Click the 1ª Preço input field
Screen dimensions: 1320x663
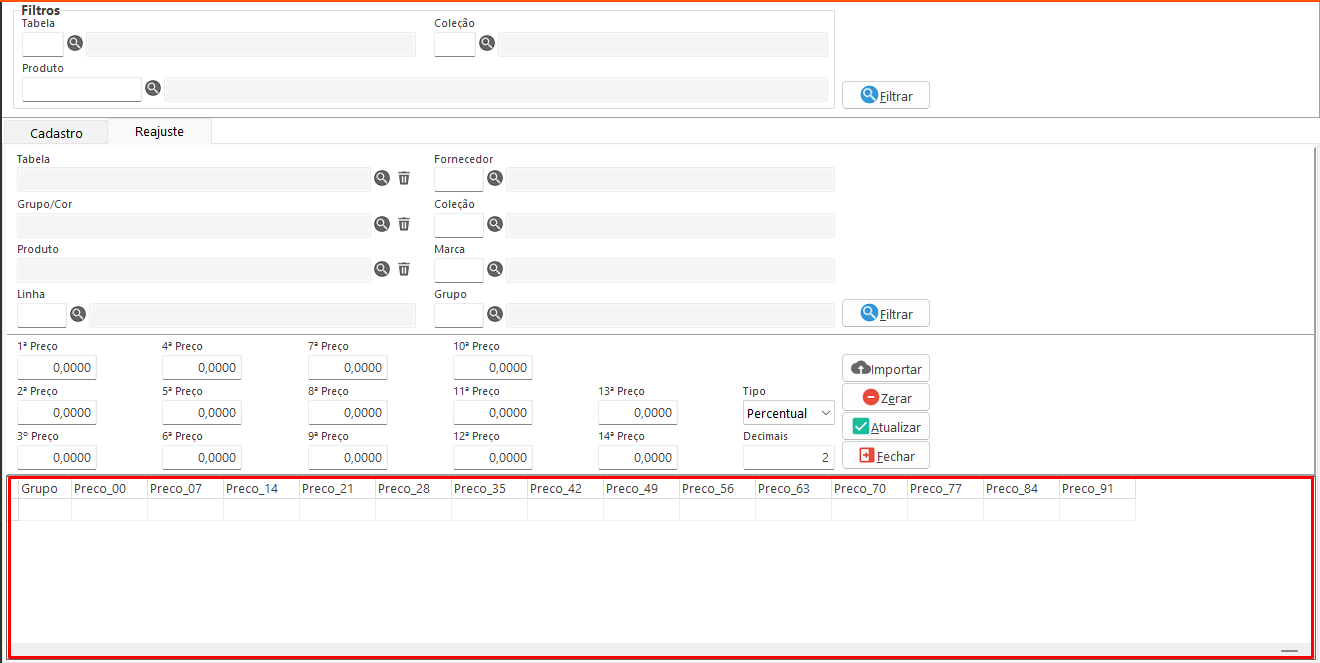(57, 368)
